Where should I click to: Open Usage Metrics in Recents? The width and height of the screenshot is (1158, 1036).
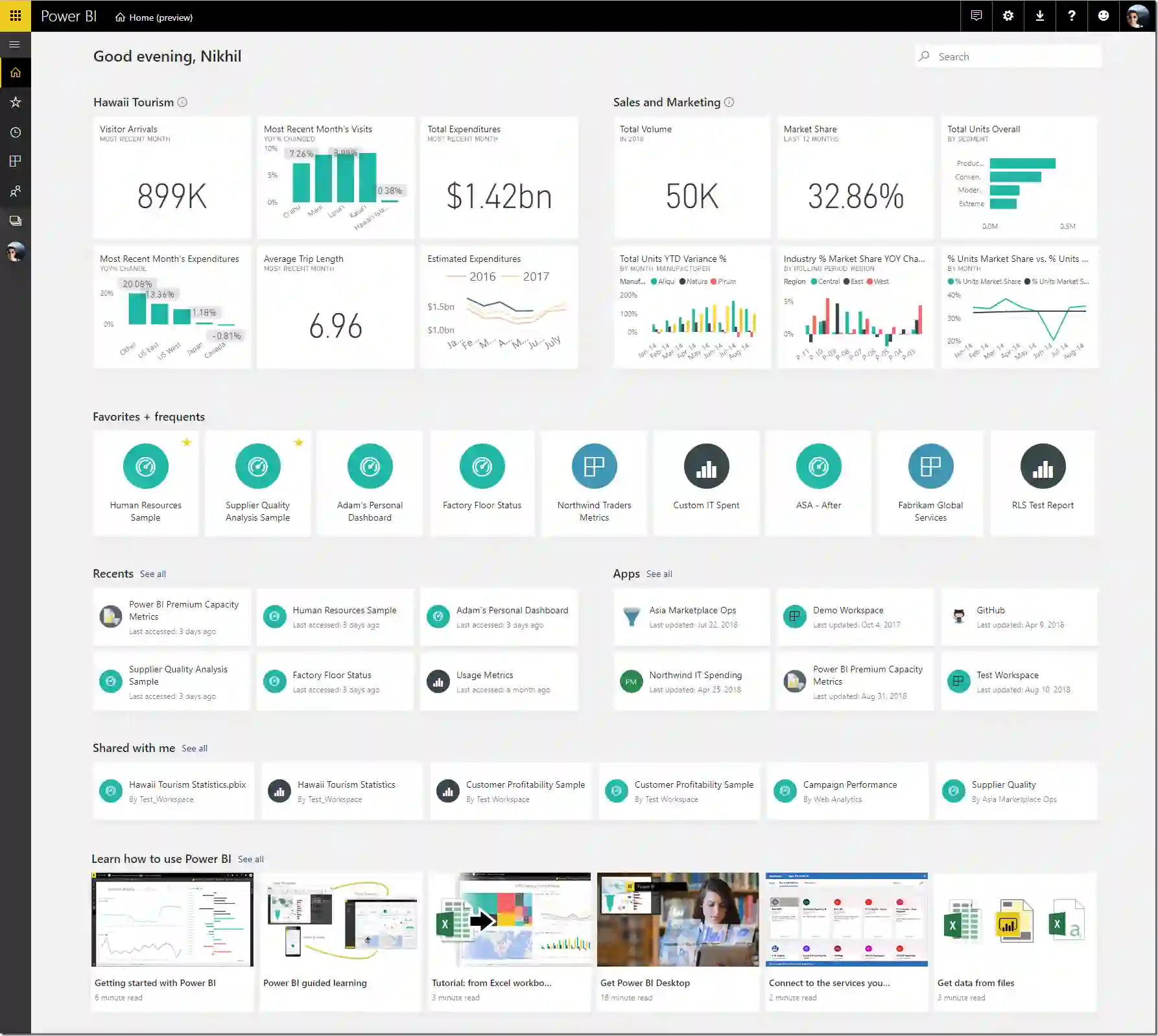[x=499, y=682]
